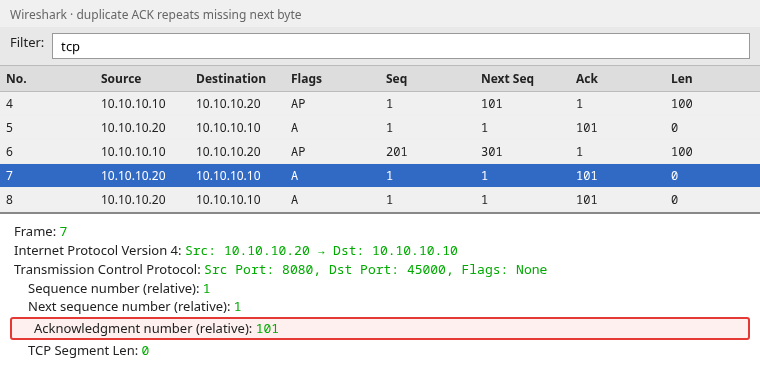This screenshot has width=760, height=368.
Task: Sort by the Seq column header
Action: [x=396, y=79]
